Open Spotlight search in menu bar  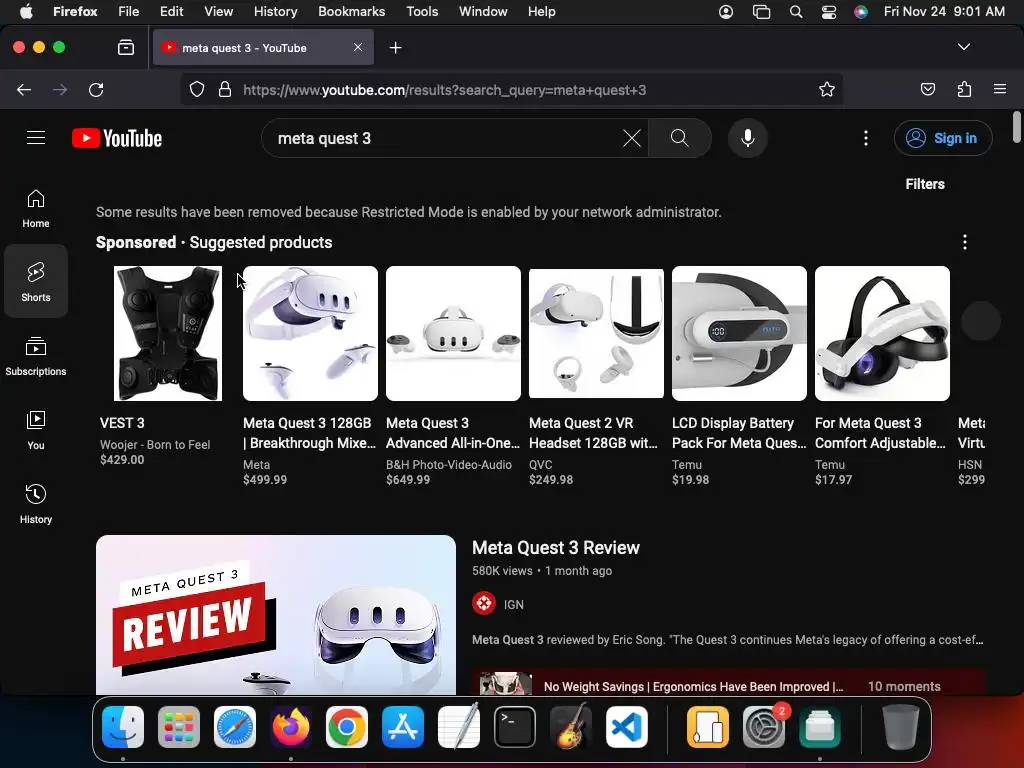[796, 12]
